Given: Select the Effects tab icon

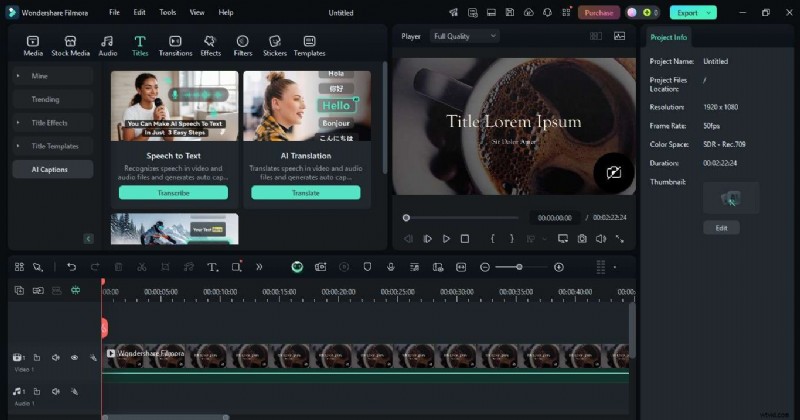Looking at the screenshot, I should (x=211, y=45).
